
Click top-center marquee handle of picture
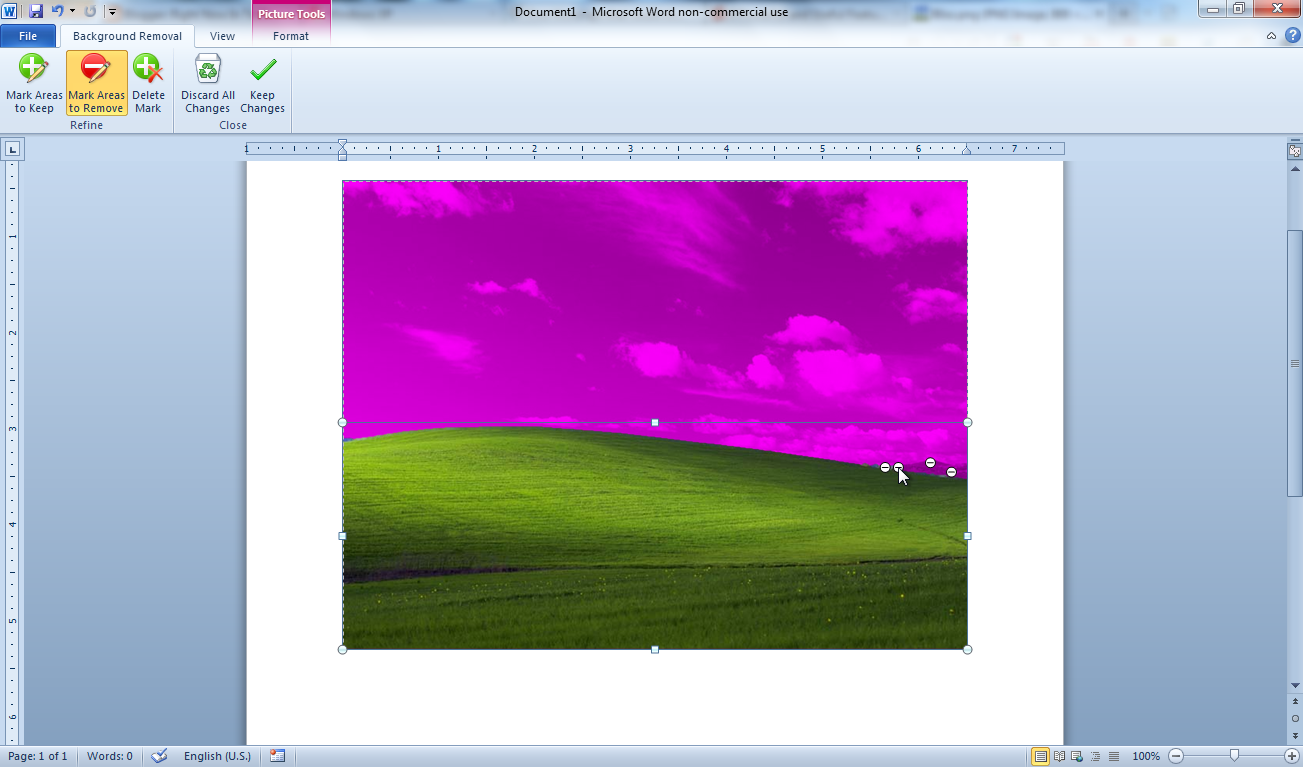(655, 422)
